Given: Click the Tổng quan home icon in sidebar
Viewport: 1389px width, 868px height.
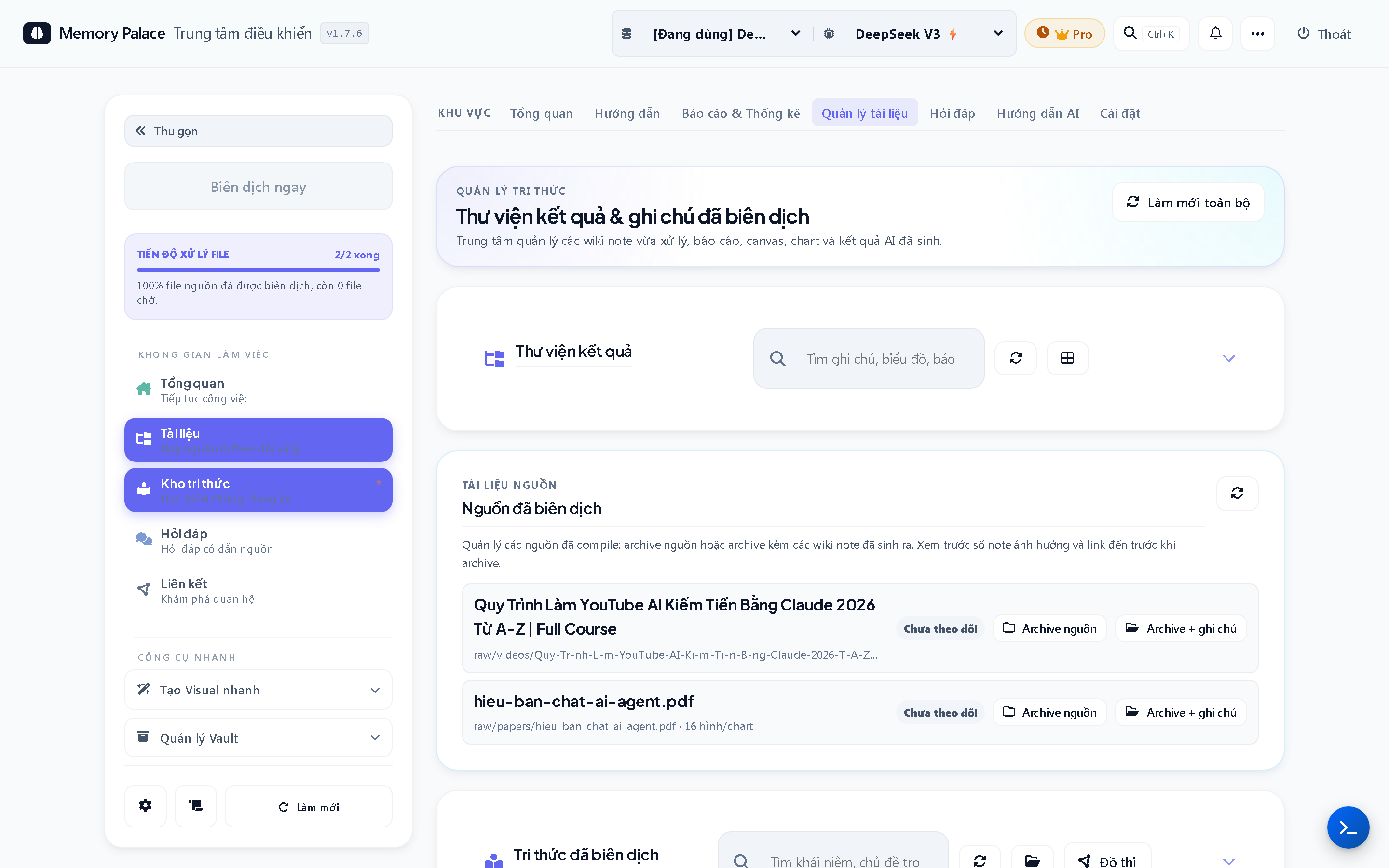Looking at the screenshot, I should [x=144, y=389].
